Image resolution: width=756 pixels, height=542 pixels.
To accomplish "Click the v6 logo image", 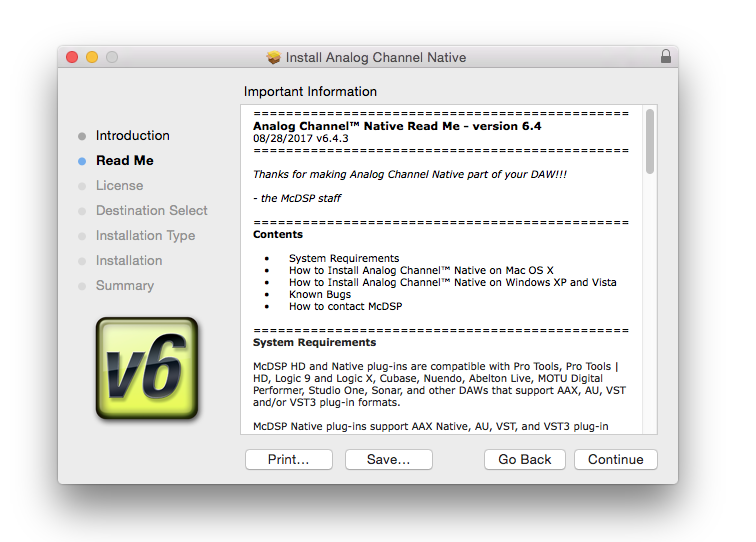I will tap(147, 368).
